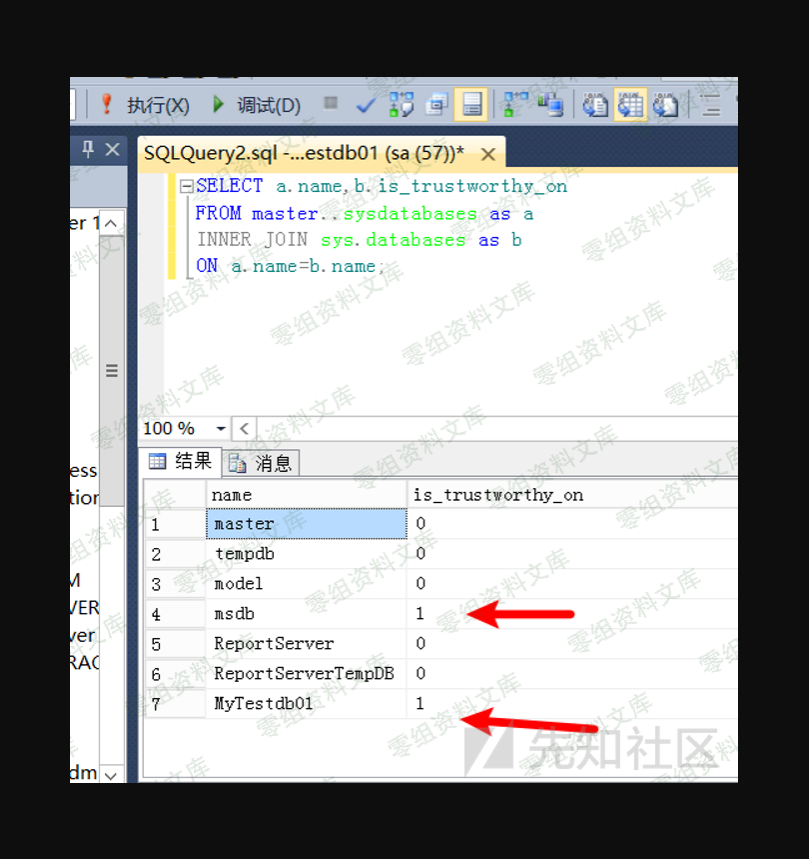Click the query options window icon
The width and height of the screenshot is (809, 859).
coord(437,105)
